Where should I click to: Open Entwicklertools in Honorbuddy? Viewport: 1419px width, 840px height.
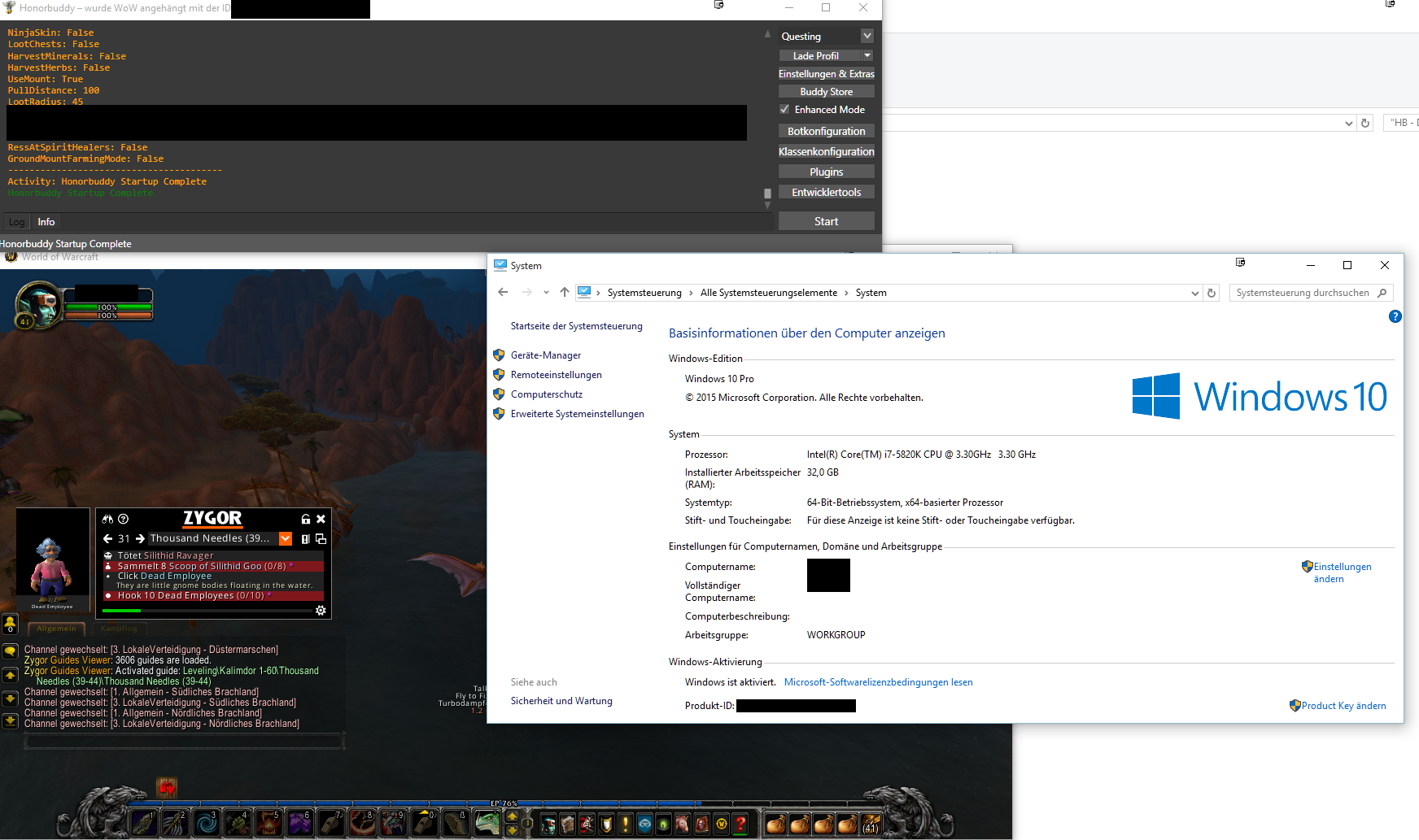[x=827, y=192]
